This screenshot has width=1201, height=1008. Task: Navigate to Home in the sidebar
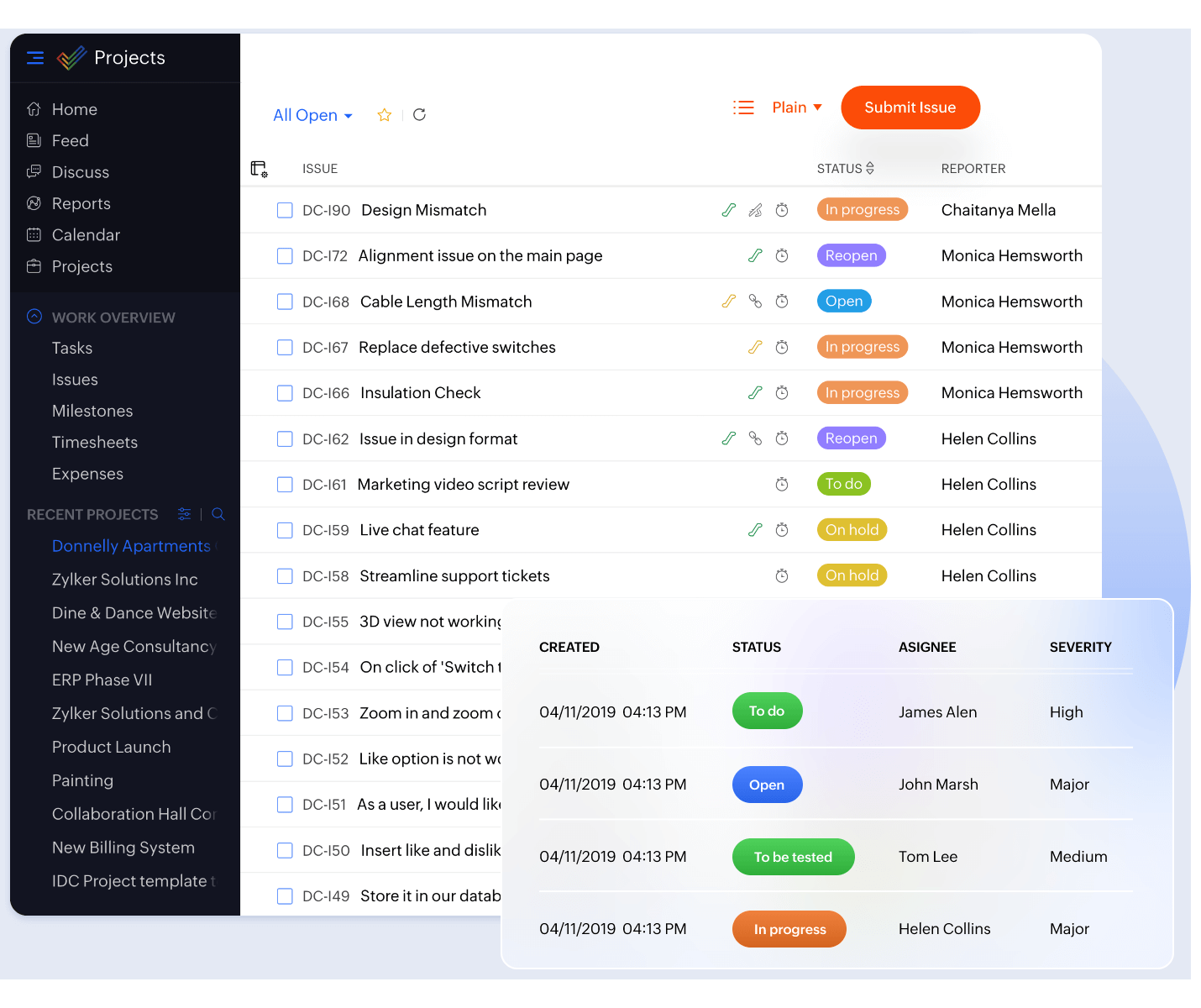pos(74,109)
